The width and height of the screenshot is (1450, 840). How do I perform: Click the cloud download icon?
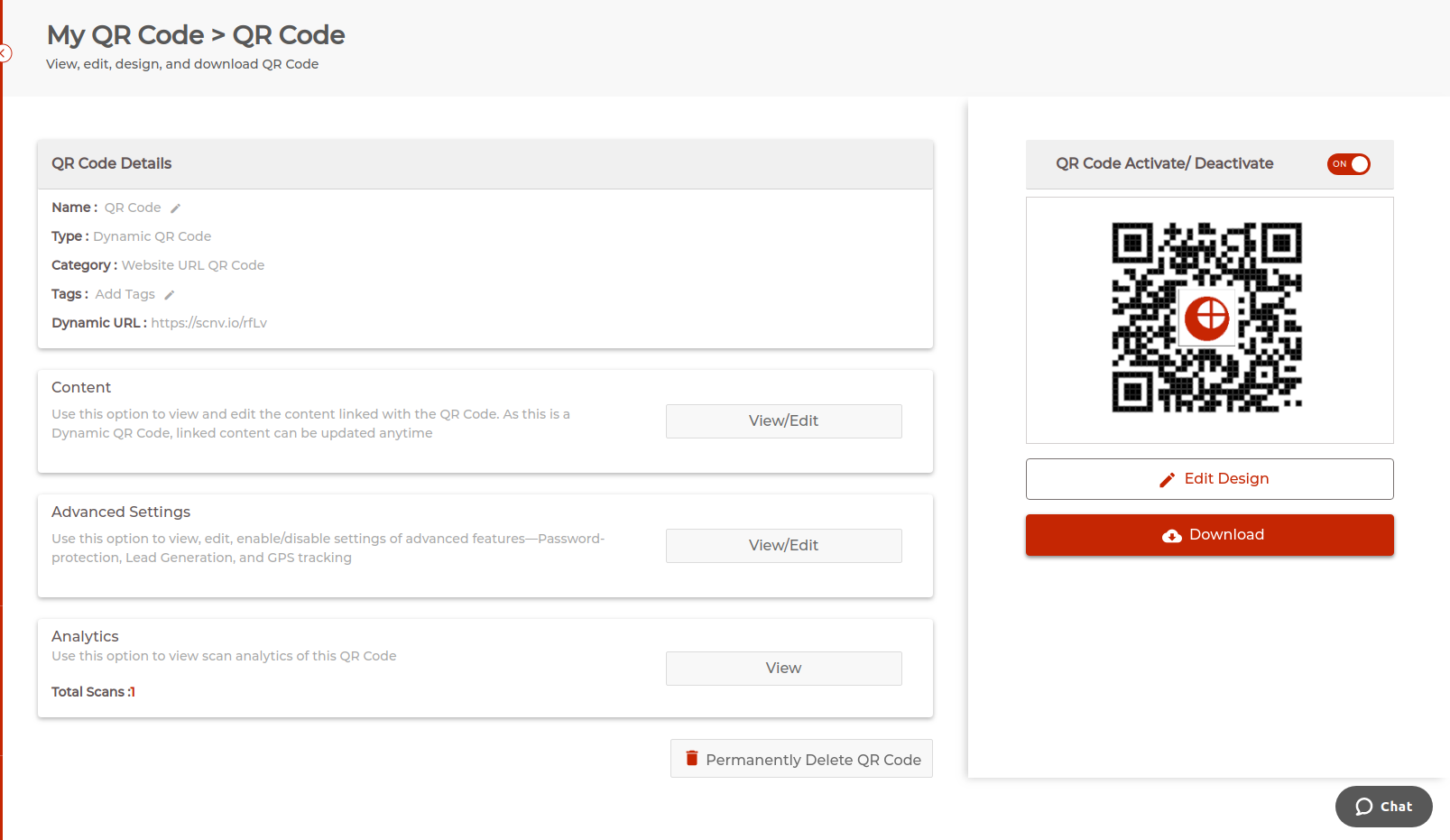pos(1172,536)
